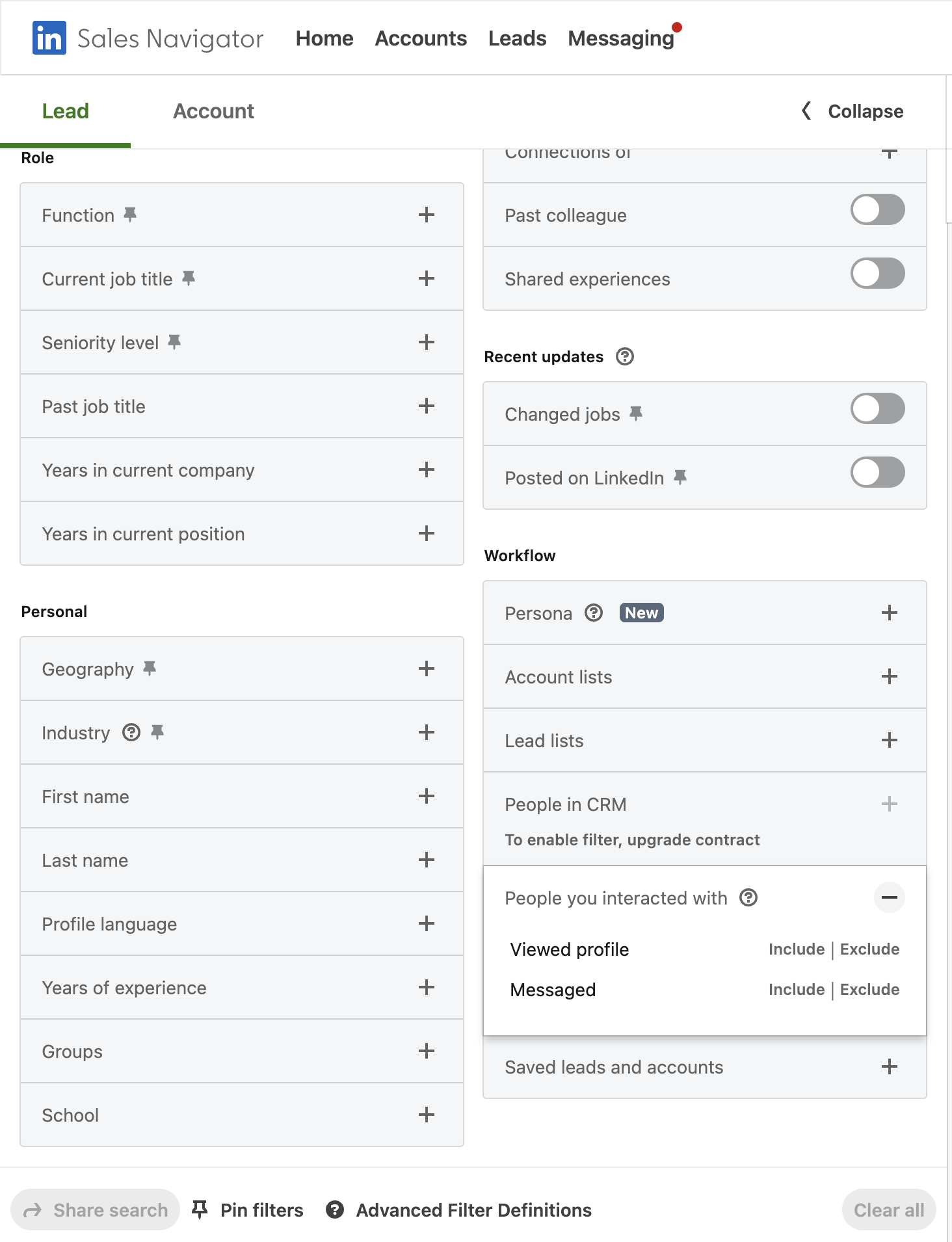Click the Clear all button

(888, 1209)
